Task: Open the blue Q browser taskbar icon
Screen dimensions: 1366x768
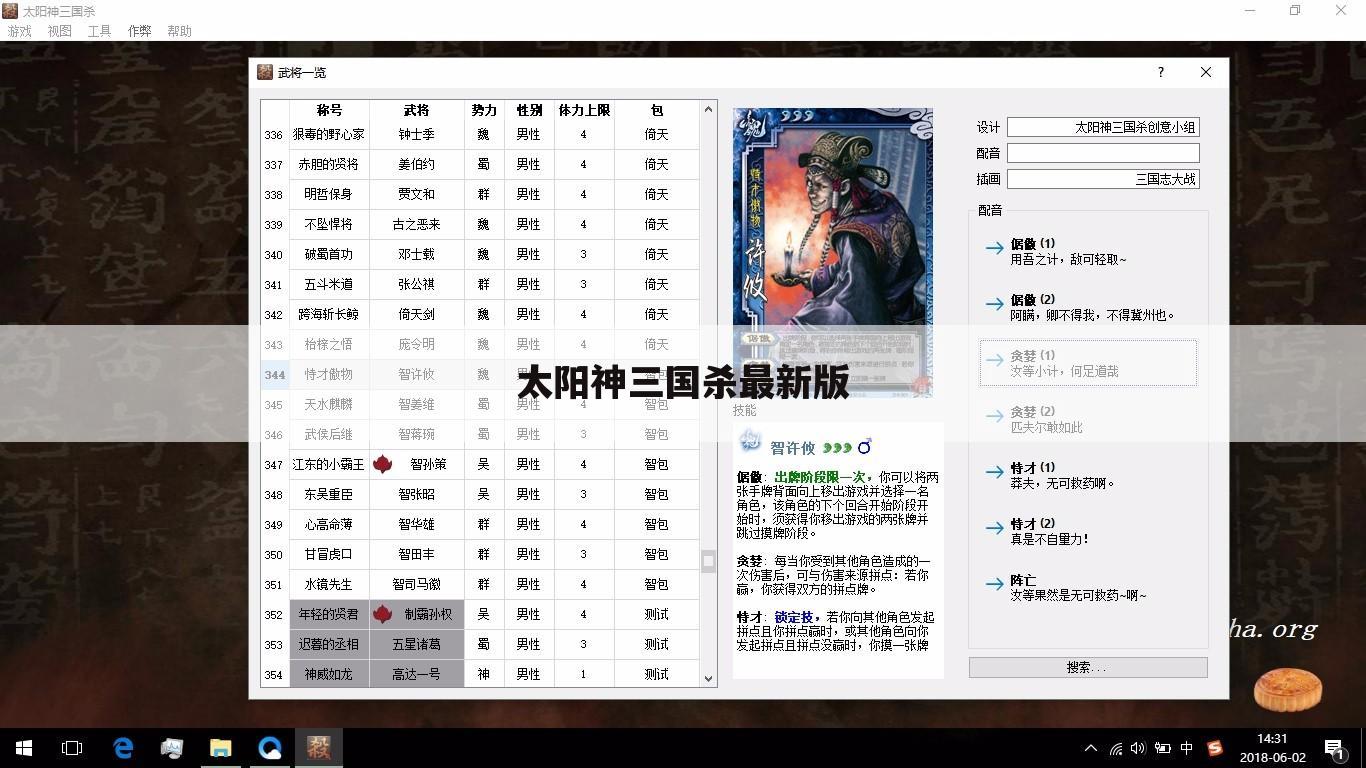Action: [x=269, y=747]
